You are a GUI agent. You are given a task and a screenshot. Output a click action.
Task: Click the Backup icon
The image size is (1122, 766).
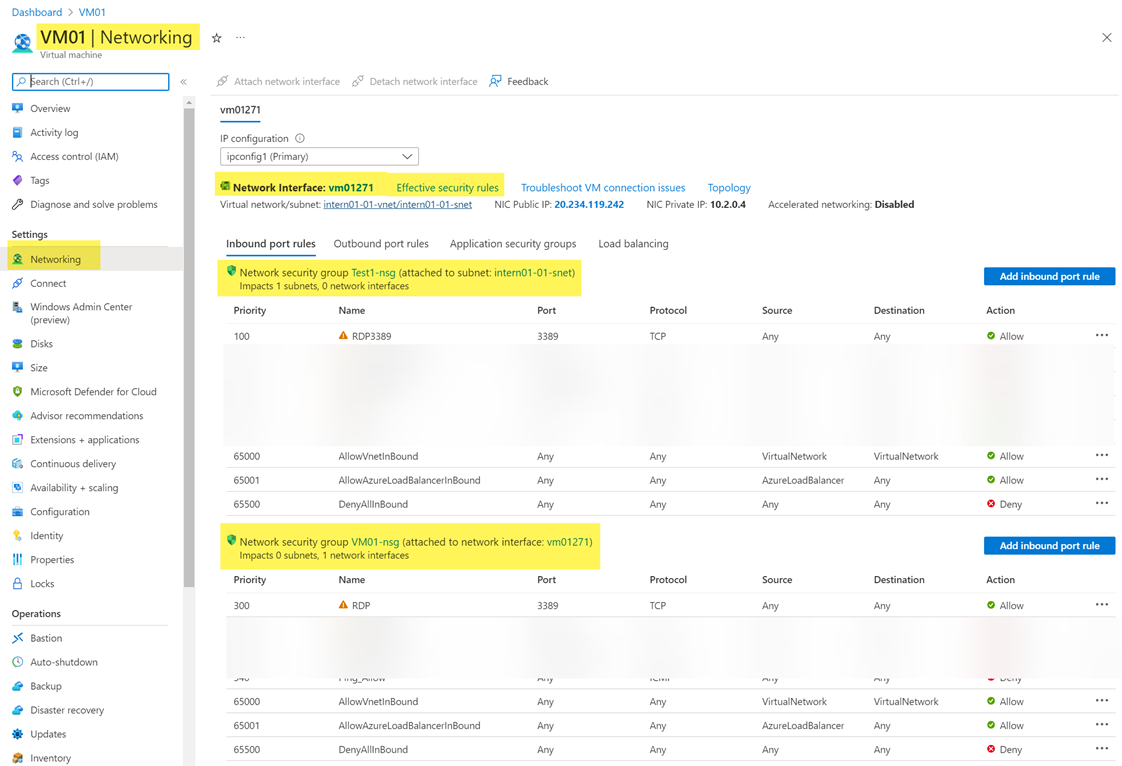tap(18, 686)
